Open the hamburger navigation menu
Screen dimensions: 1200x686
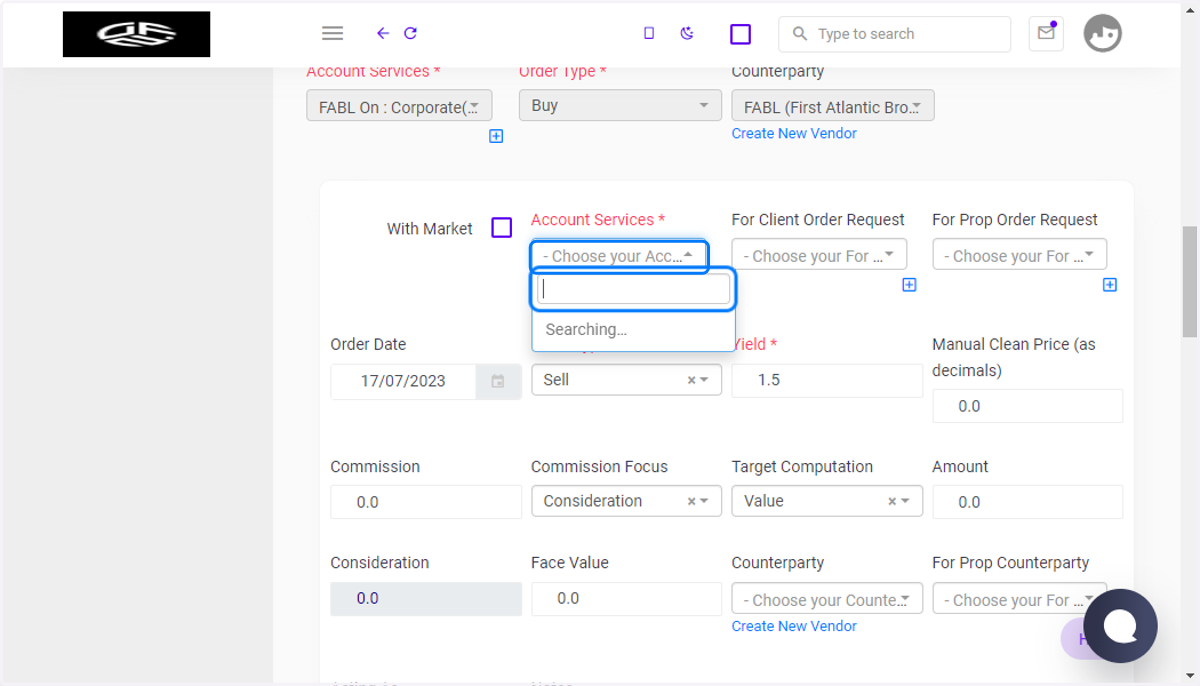click(x=333, y=33)
